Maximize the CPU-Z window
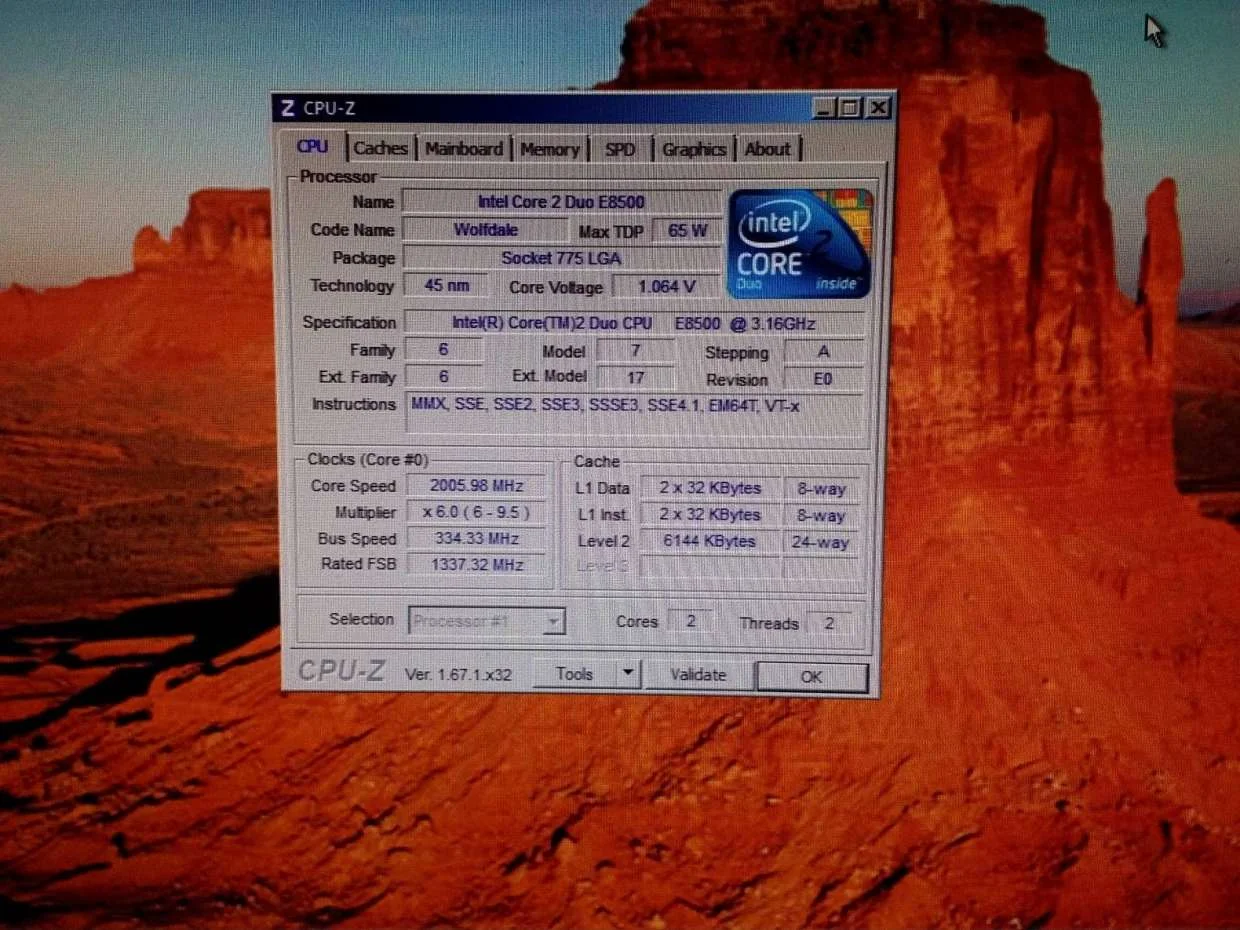This screenshot has height=930, width=1240. 850,107
